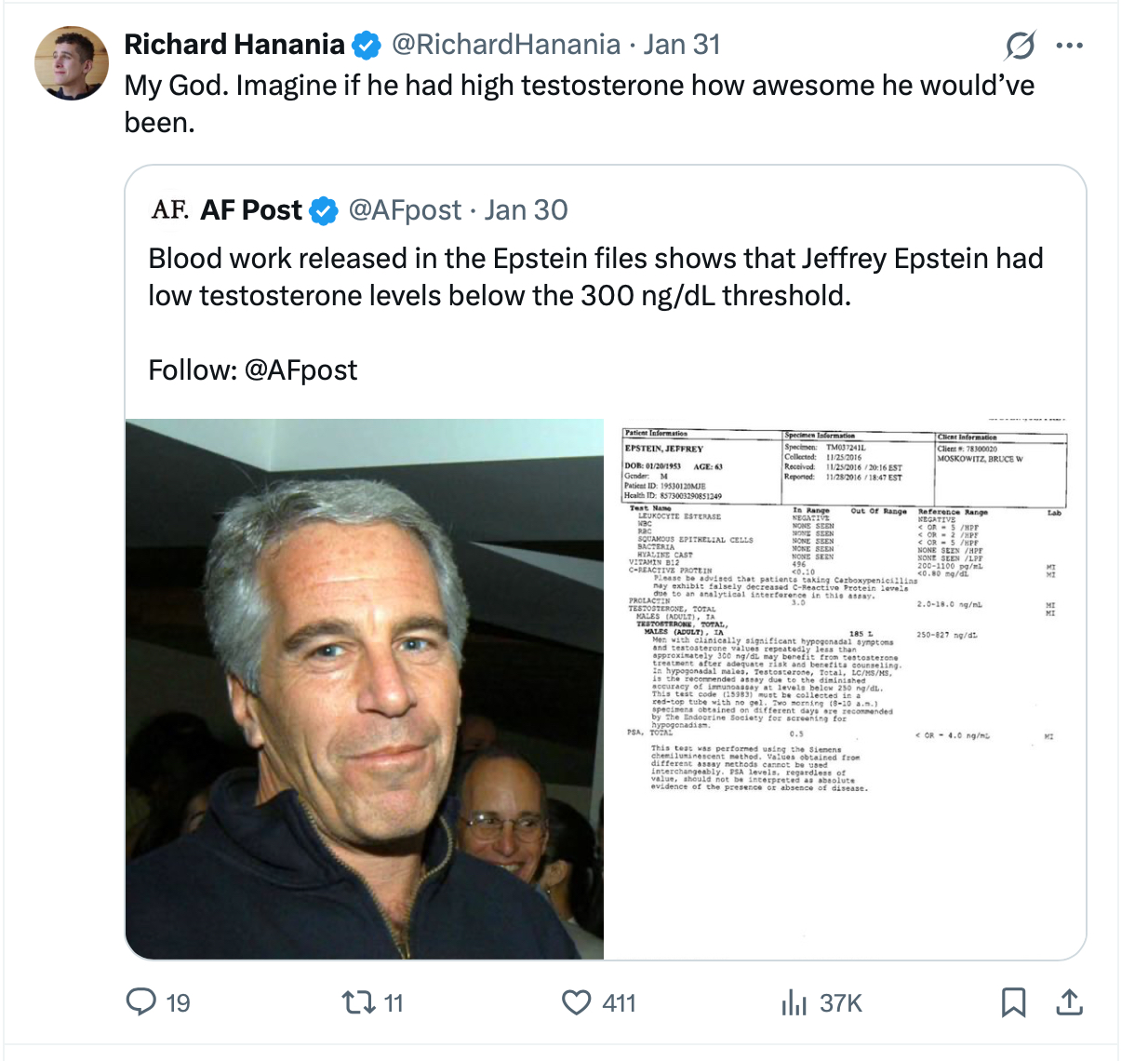Viewport: 1148px width, 1061px height.
Task: Like the post with heart icon
Action: tap(577, 1001)
